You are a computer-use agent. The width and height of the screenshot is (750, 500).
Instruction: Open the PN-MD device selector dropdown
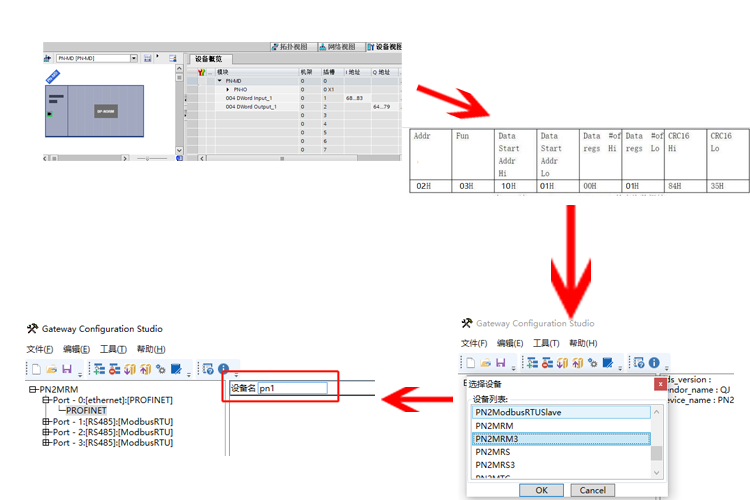(x=133, y=59)
